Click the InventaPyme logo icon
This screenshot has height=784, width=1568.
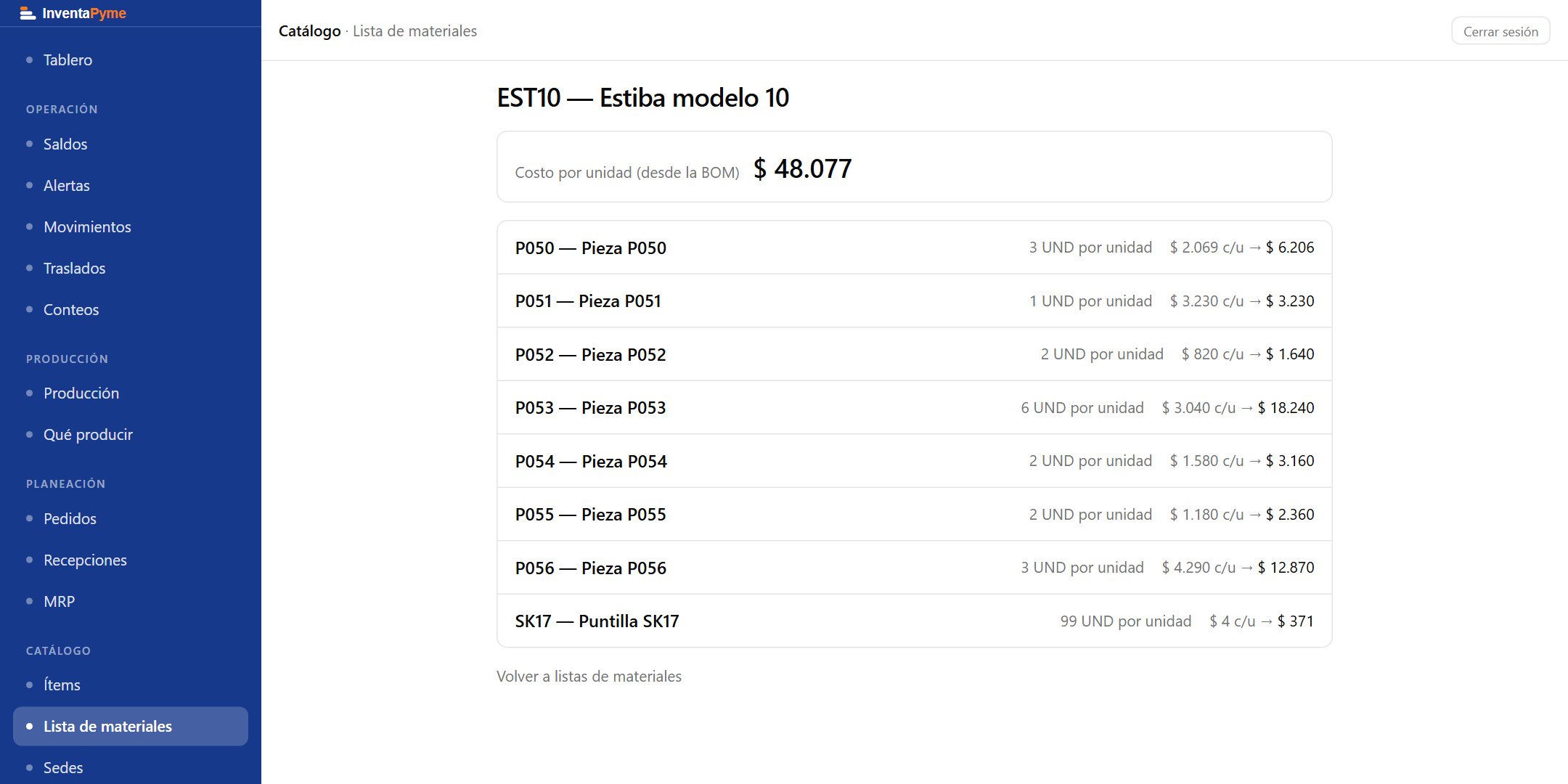pyautogui.click(x=28, y=13)
